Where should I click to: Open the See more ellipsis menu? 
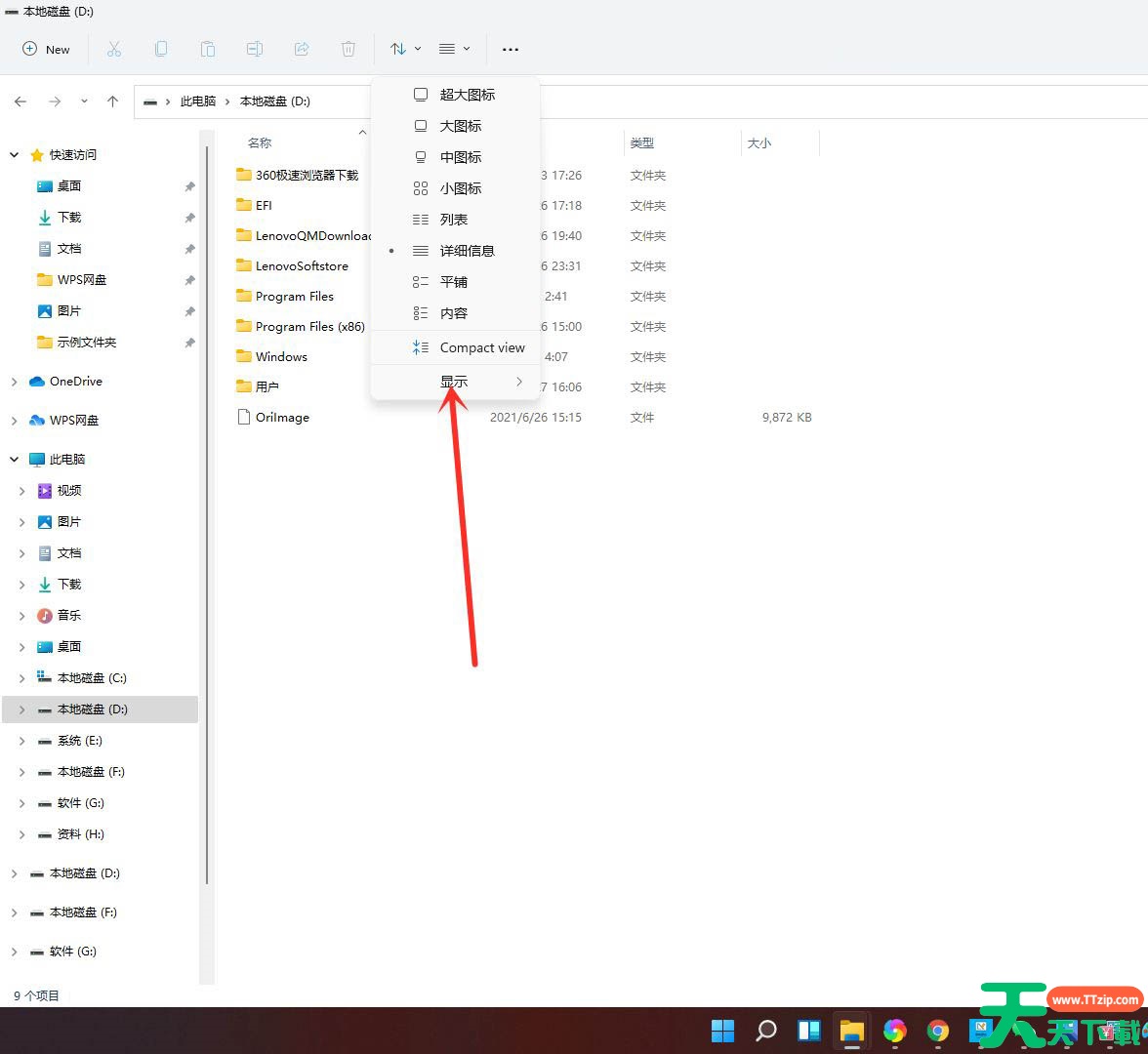coord(511,49)
